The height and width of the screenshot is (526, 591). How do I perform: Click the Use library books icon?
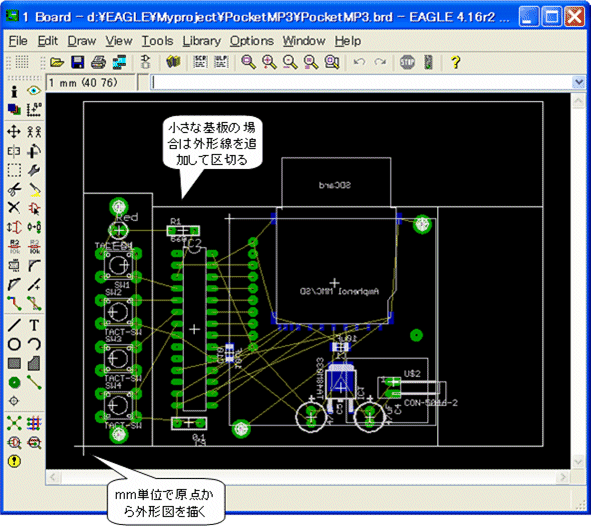[x=173, y=62]
